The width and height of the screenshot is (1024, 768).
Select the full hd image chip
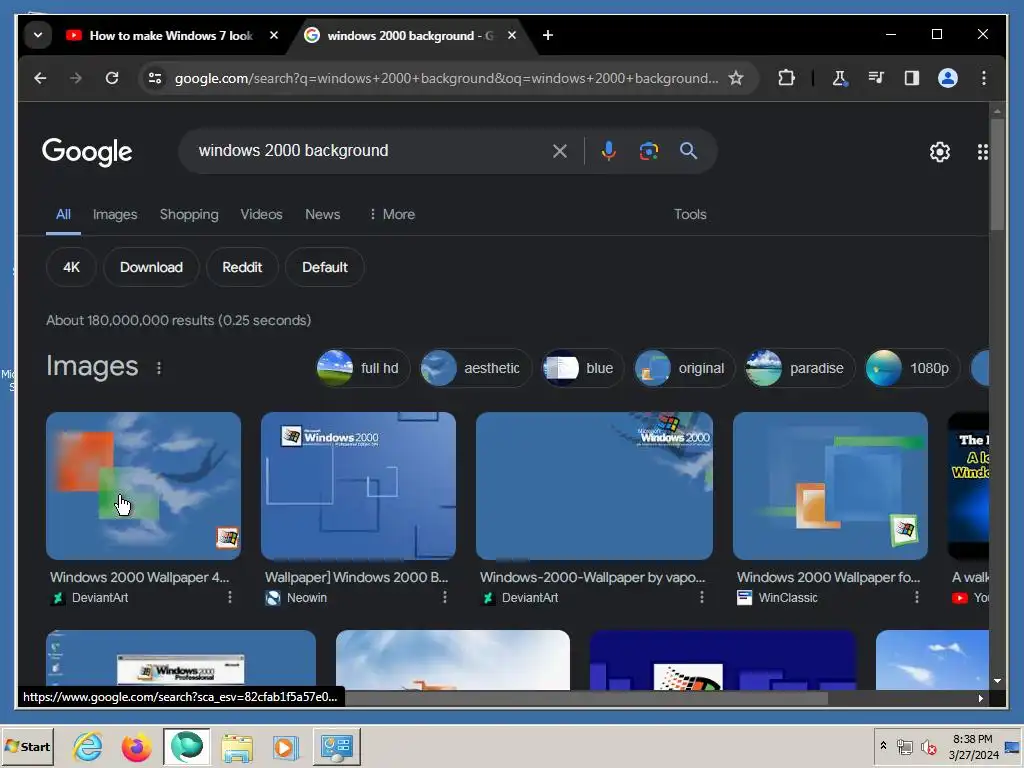point(363,368)
